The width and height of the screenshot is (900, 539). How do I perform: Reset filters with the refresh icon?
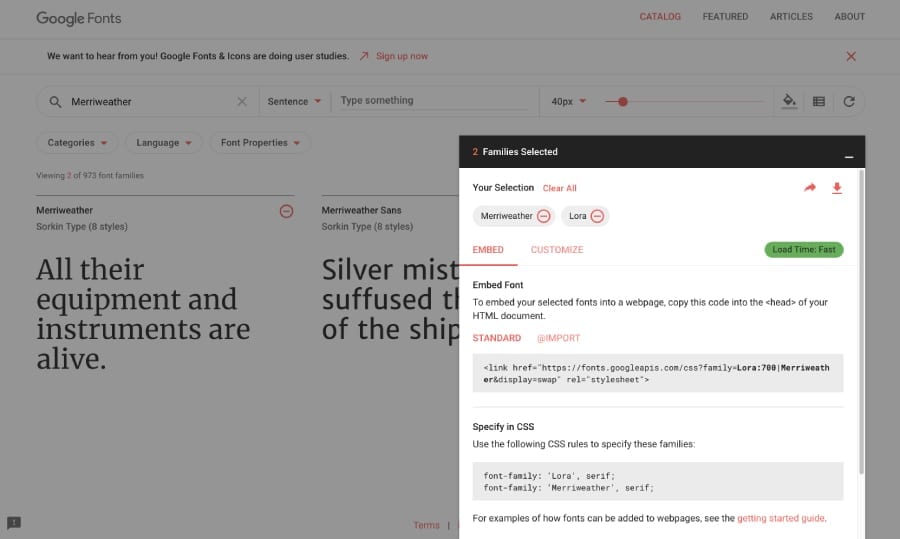(849, 101)
